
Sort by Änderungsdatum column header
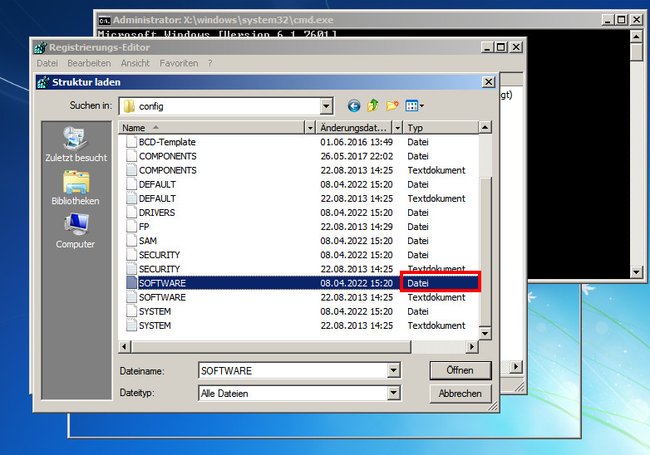click(354, 128)
